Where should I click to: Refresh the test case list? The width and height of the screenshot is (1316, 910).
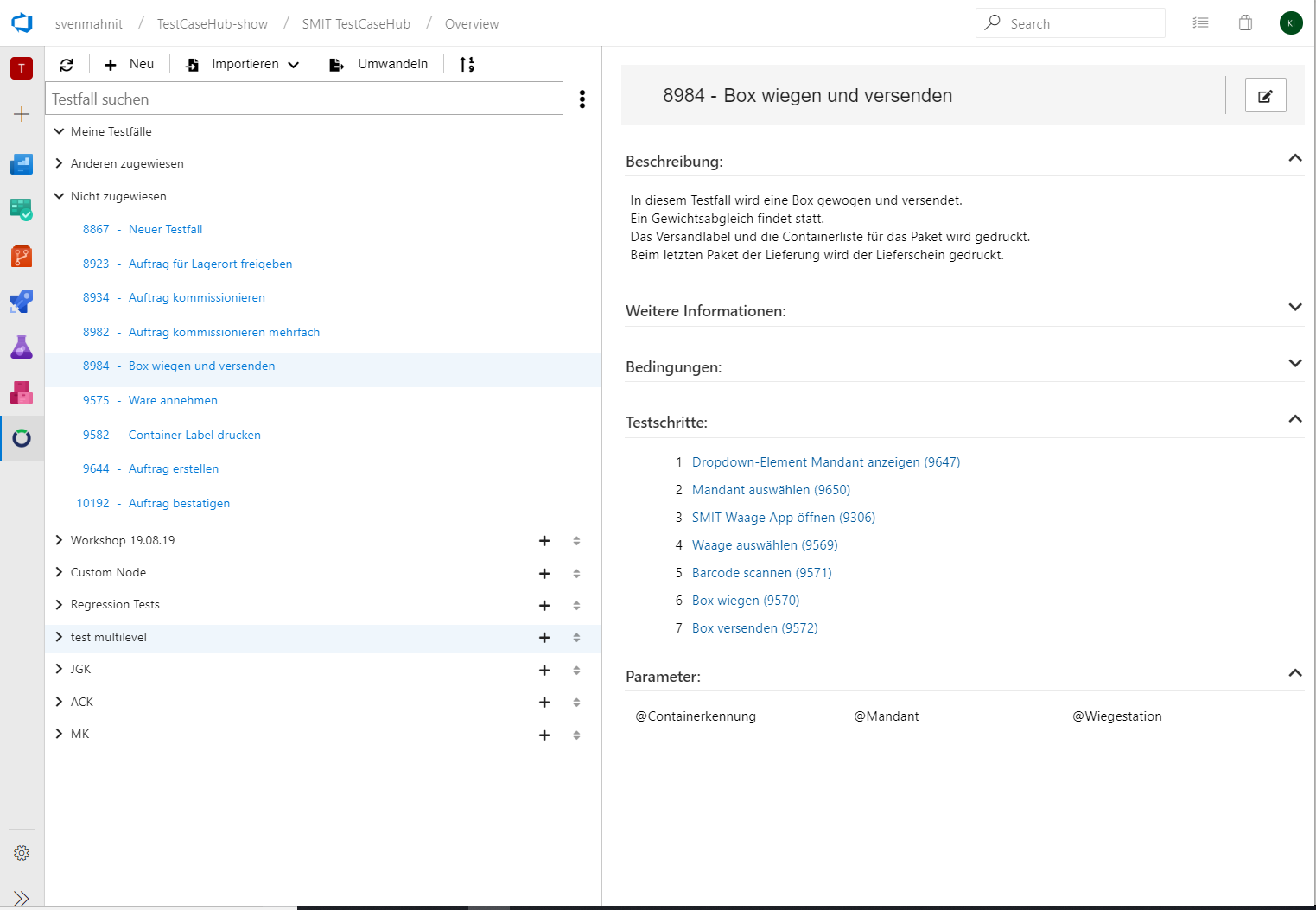[x=67, y=64]
